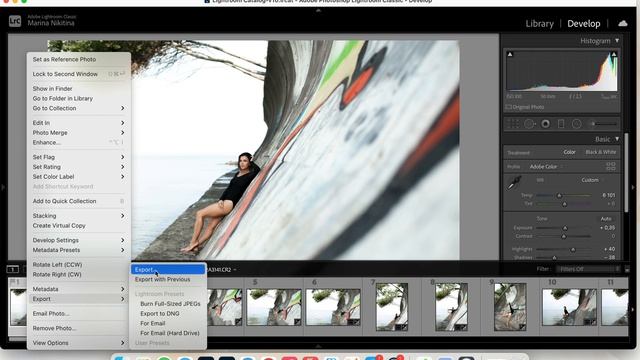Adjust the Temp slider handle

(x=560, y=196)
